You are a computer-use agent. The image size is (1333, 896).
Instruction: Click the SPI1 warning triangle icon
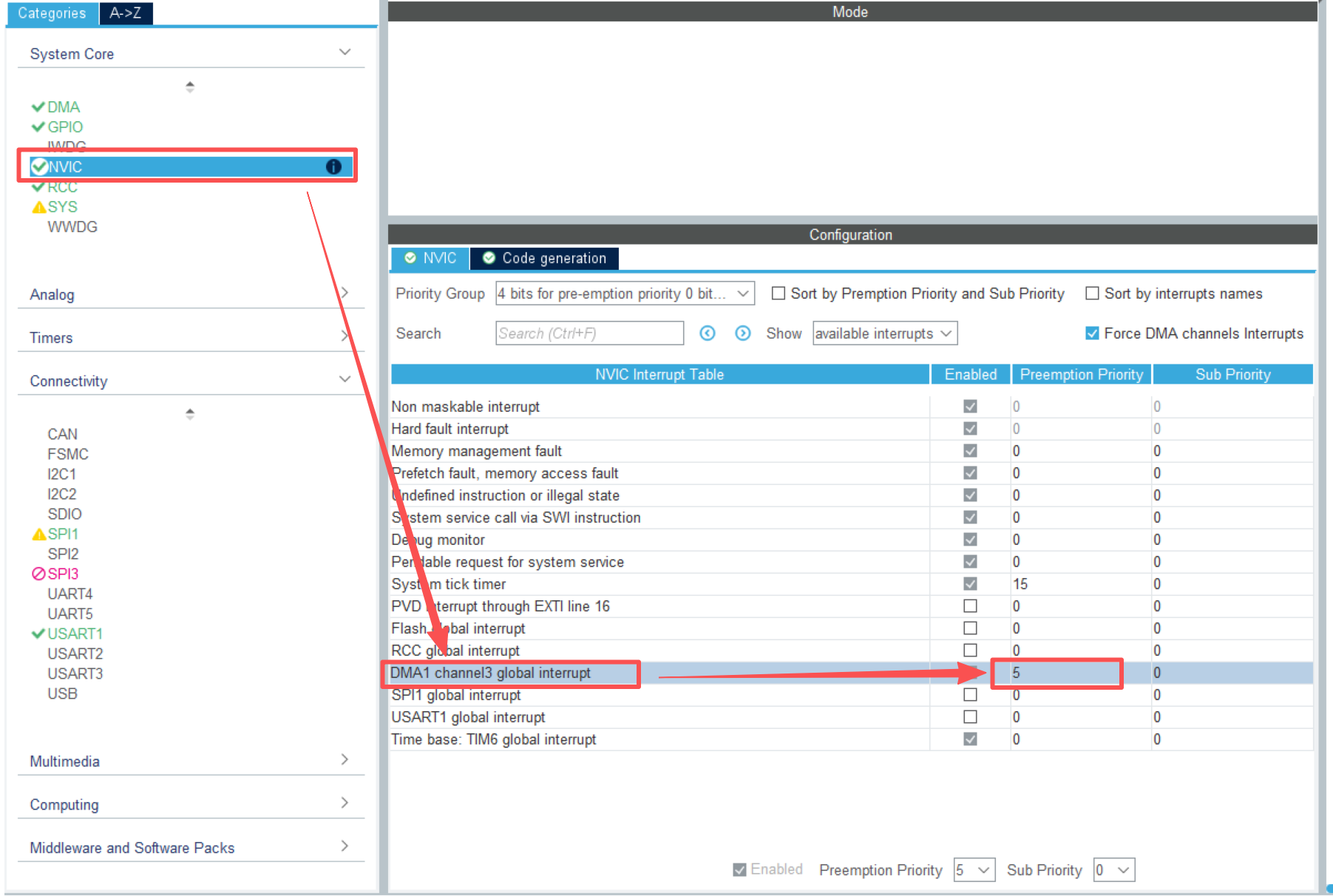[x=38, y=534]
